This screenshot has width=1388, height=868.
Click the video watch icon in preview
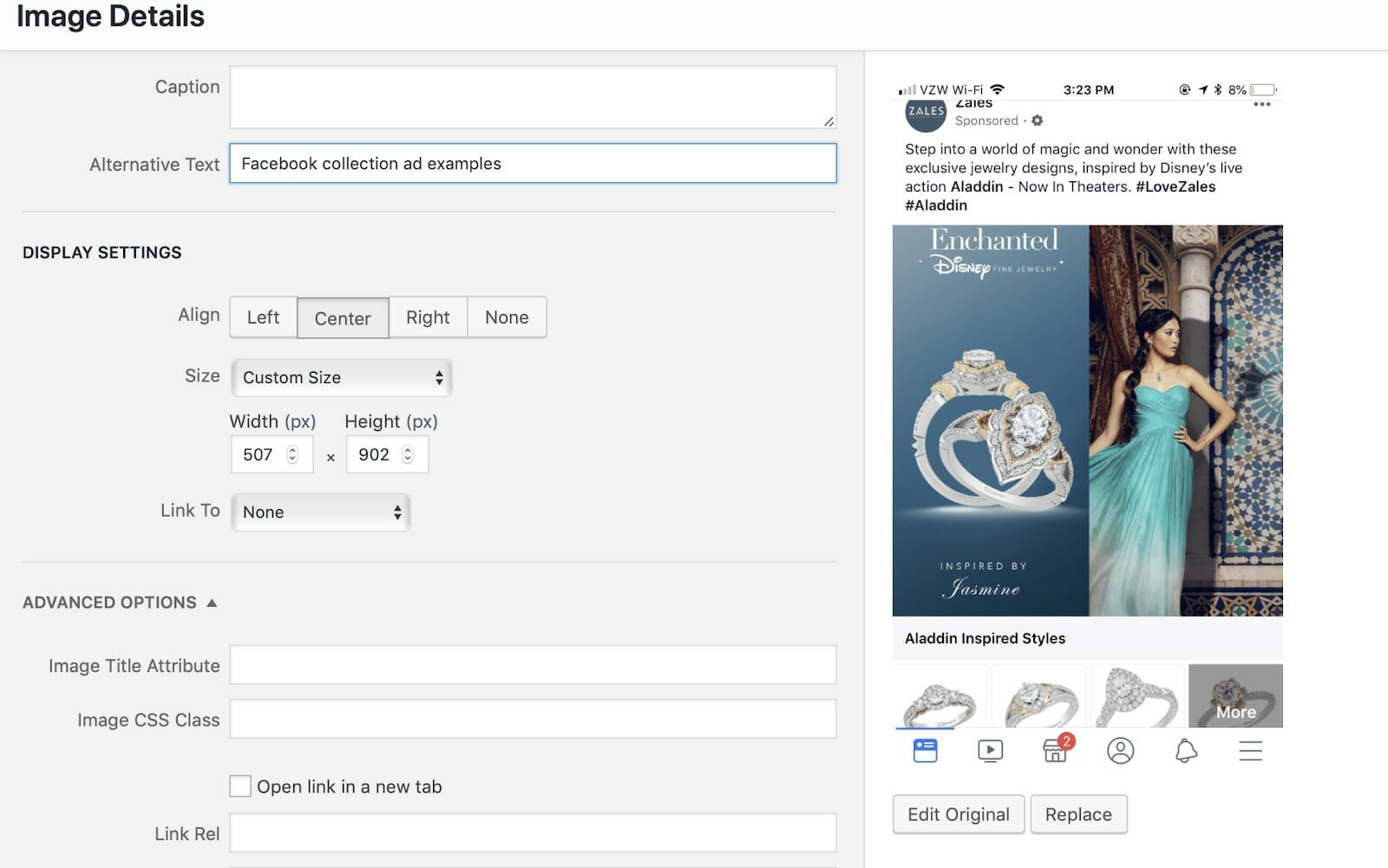990,750
